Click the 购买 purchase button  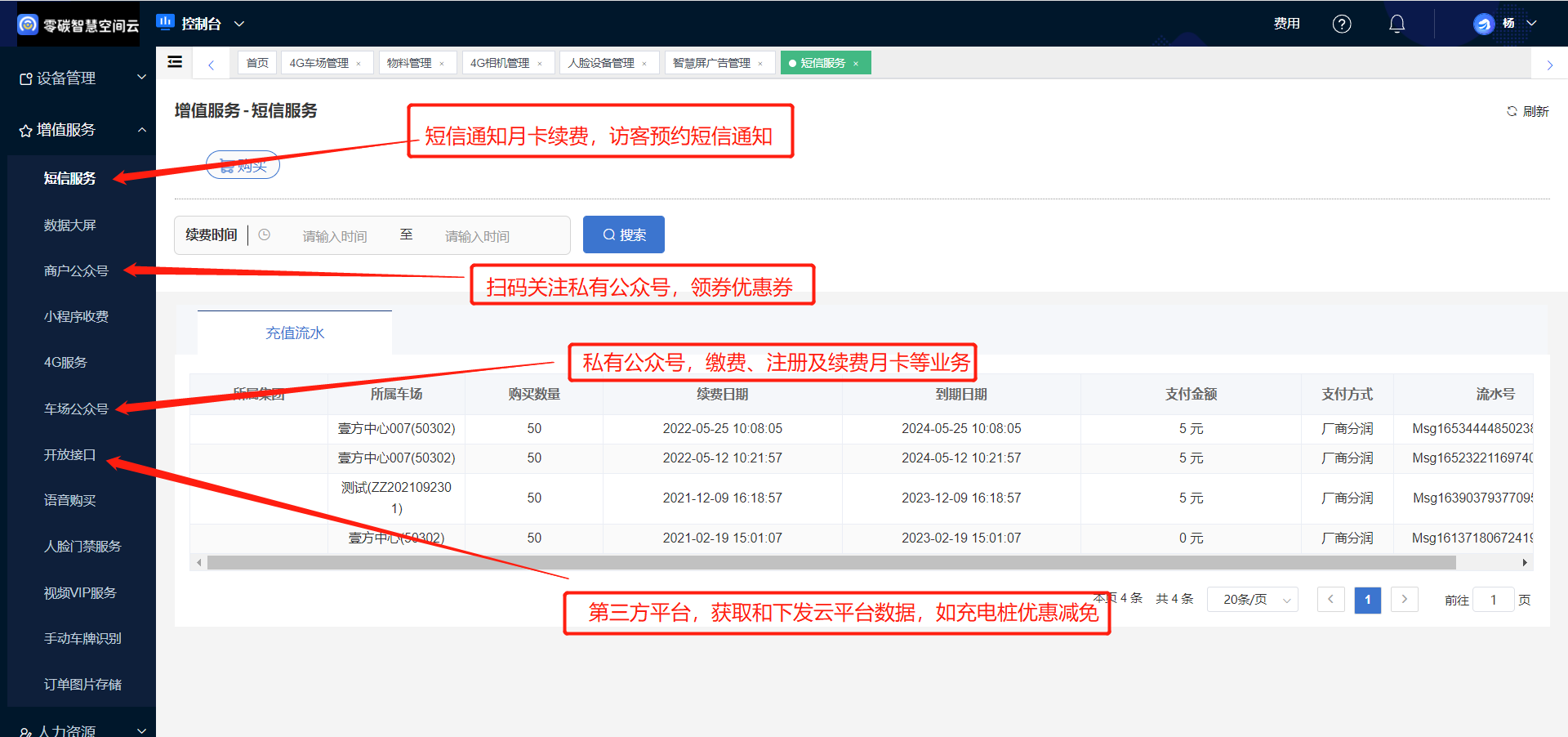point(243,165)
